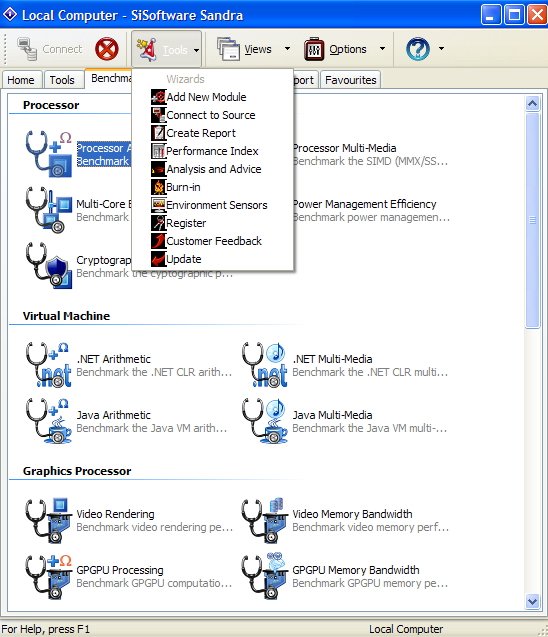Select the GPGPU Processing benchmark icon

[x=49, y=576]
